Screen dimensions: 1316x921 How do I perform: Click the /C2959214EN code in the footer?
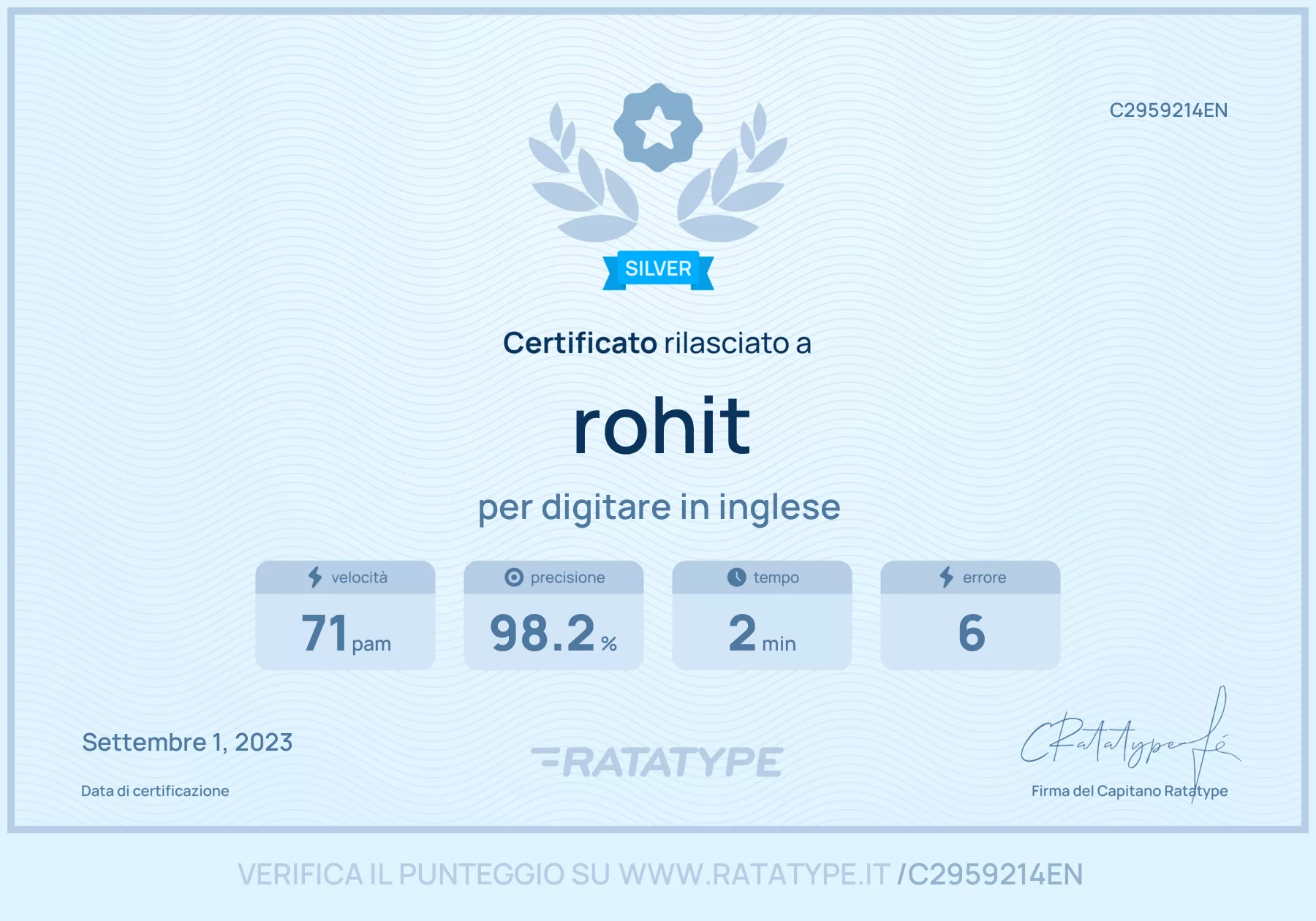pyautogui.click(x=990, y=874)
